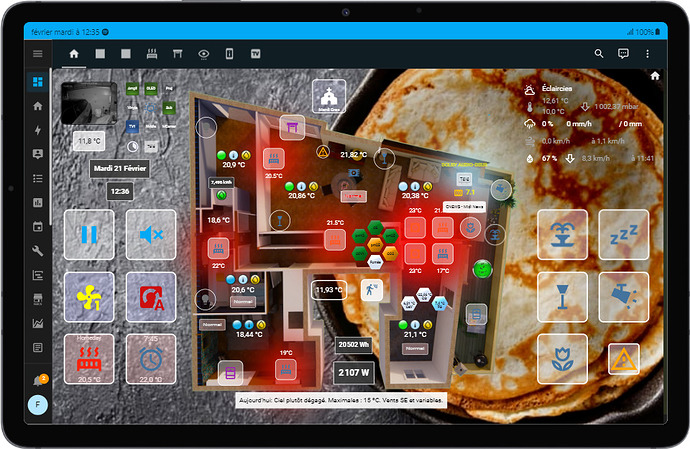Open the alarm clock 7:45 tile
Screen dimensions: 690x449
151,359
